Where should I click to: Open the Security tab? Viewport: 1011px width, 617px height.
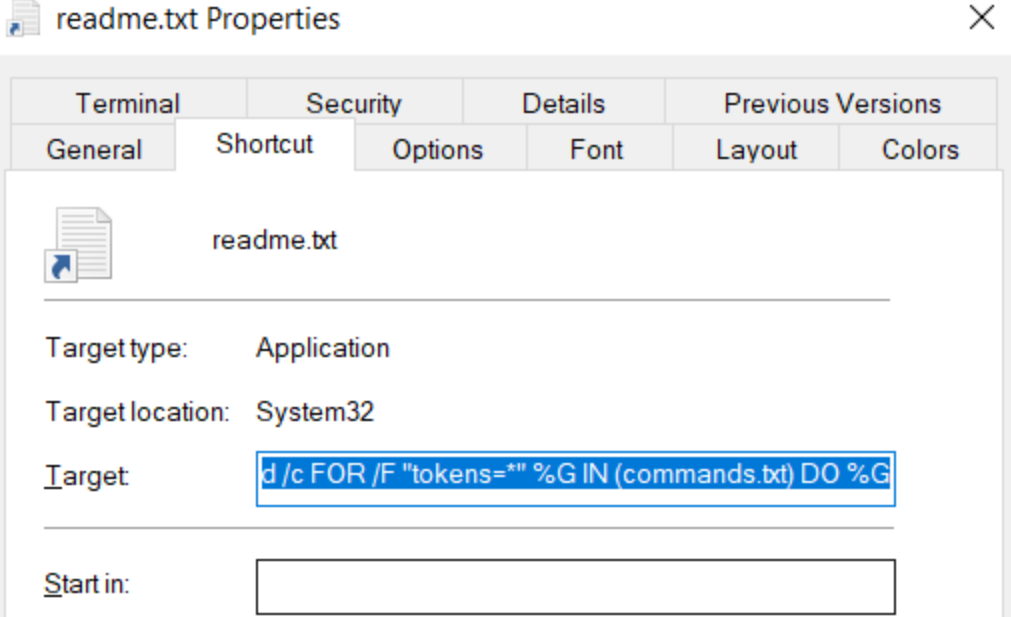(353, 103)
